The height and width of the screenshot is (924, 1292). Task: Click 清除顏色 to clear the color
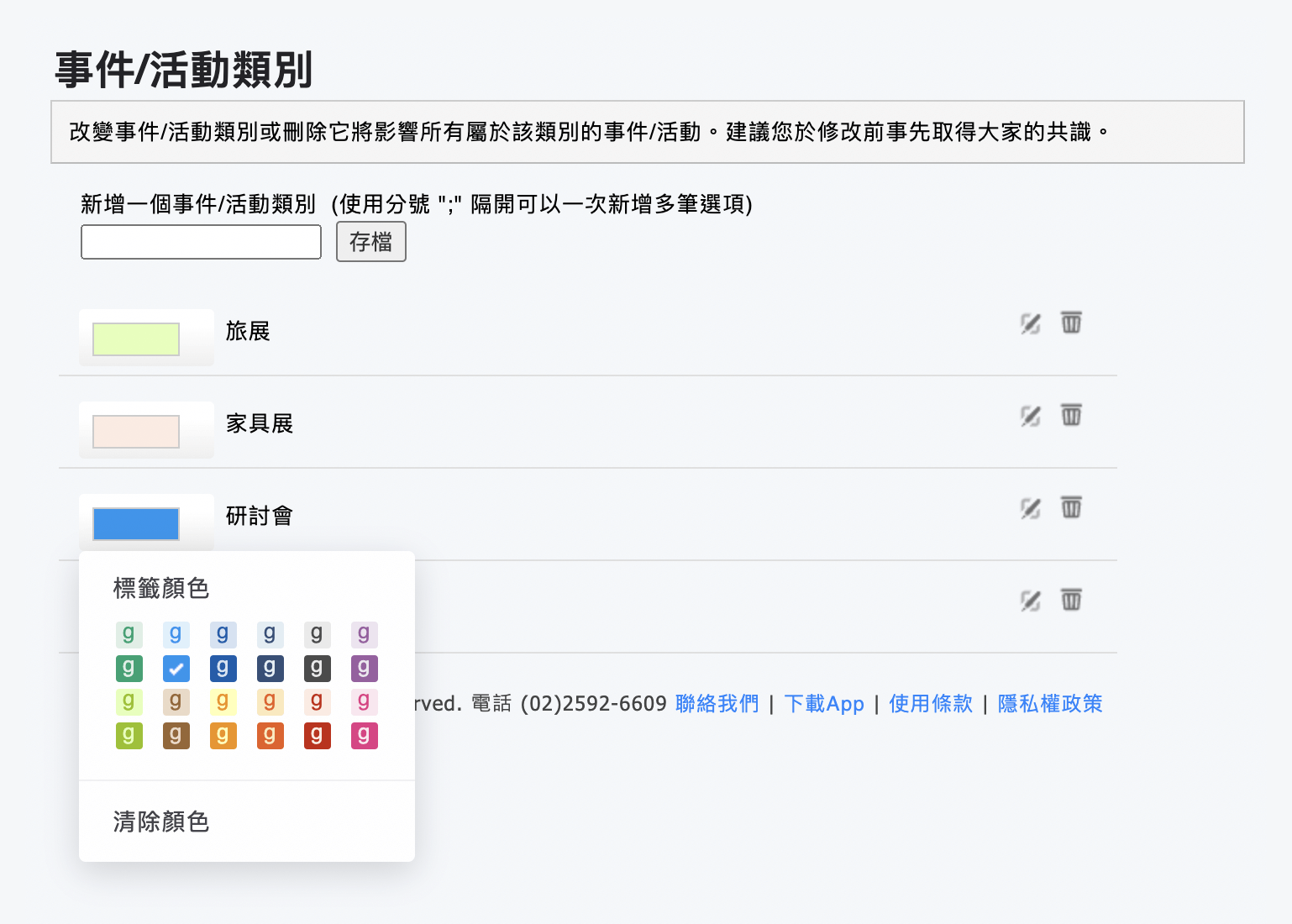(160, 822)
